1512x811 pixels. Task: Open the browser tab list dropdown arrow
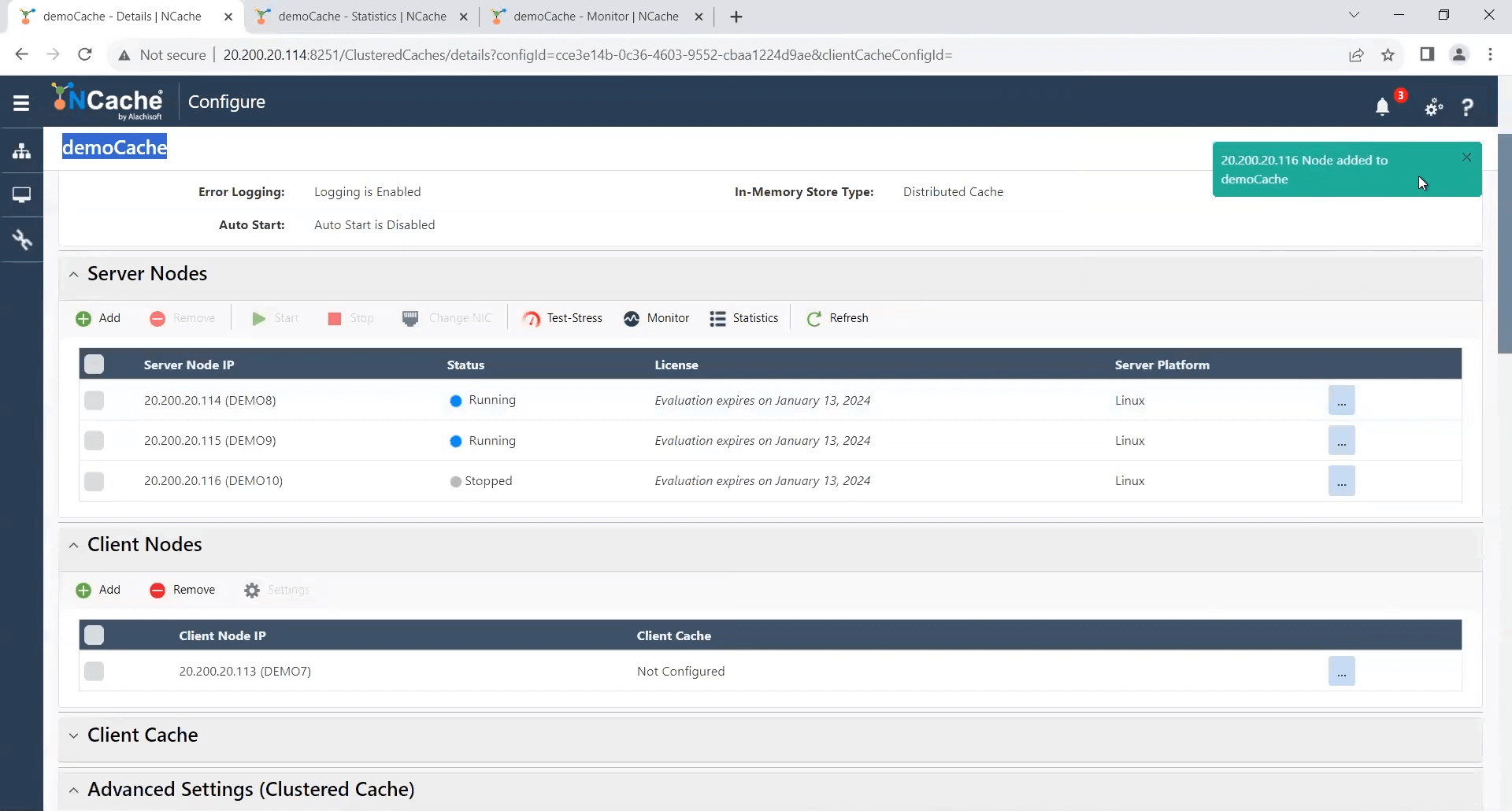(1354, 15)
